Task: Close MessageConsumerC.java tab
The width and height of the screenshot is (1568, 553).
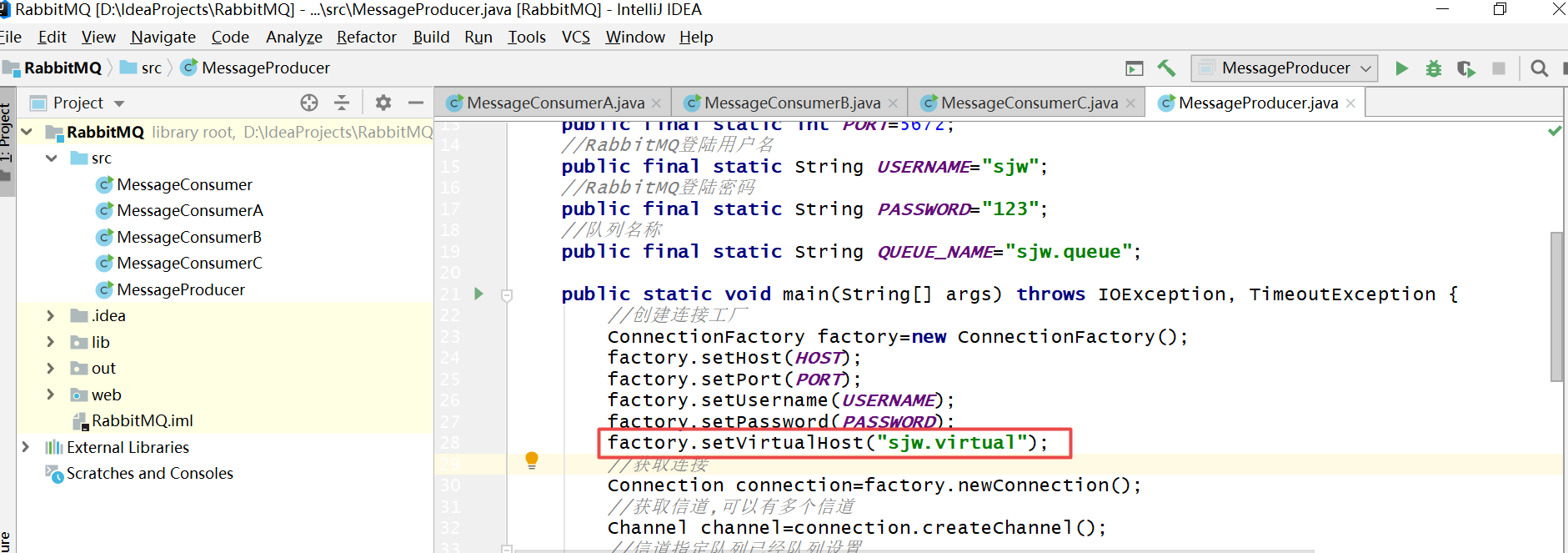Action: click(x=1130, y=103)
